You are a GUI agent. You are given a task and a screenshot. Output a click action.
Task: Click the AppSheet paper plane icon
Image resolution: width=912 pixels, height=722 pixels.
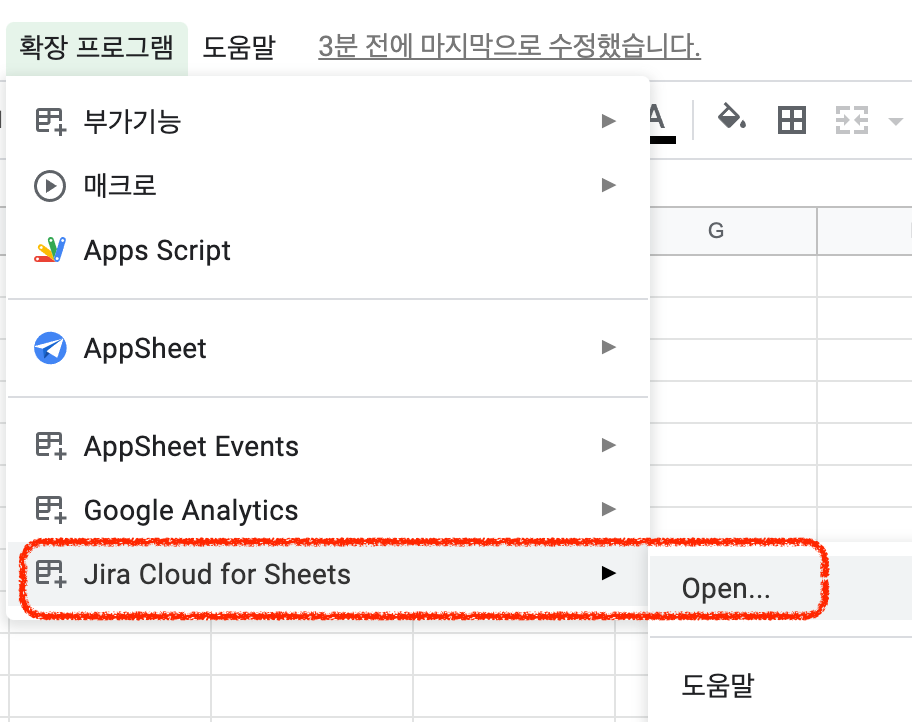coord(50,348)
